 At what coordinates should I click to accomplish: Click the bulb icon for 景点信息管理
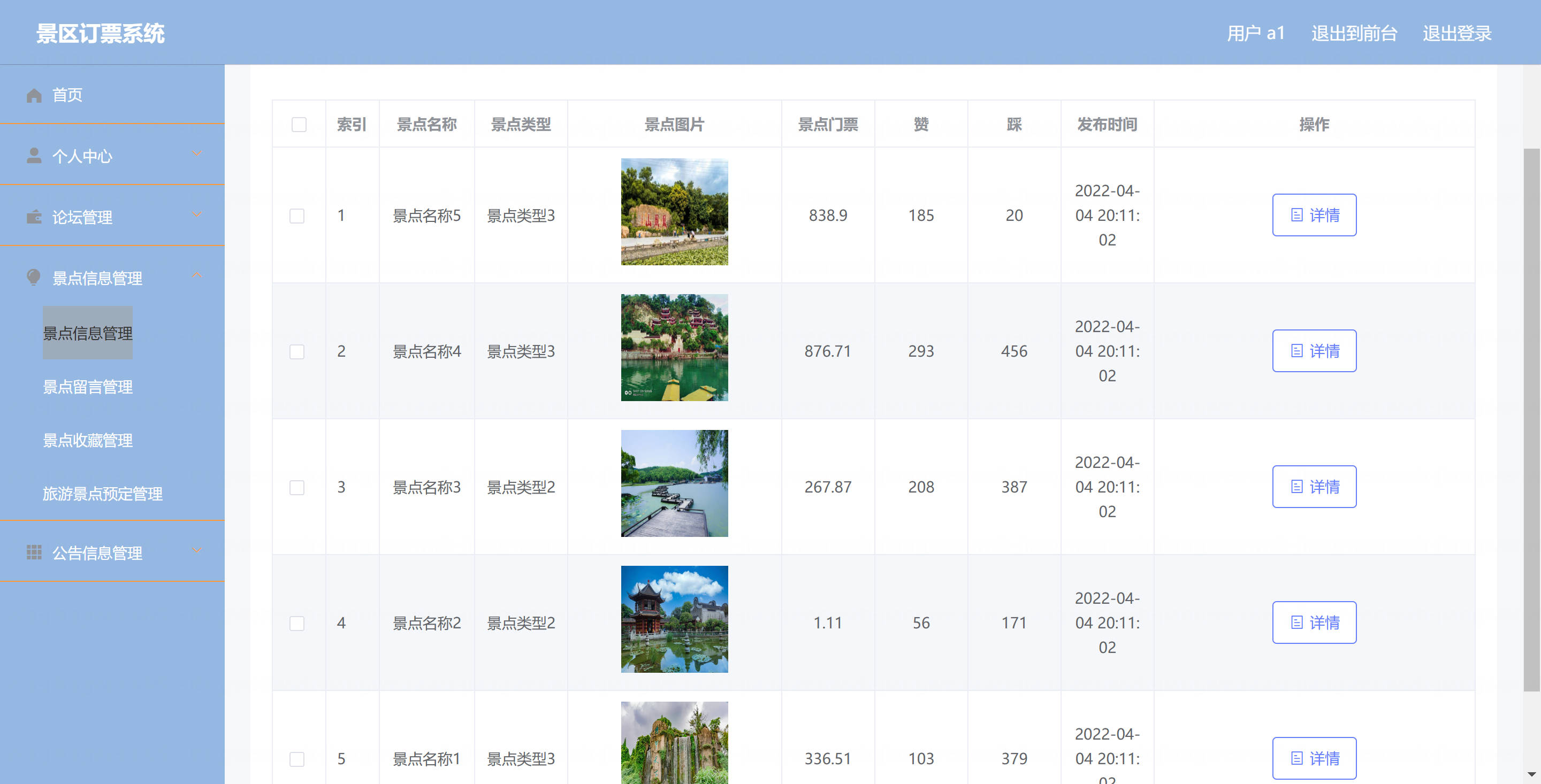[x=34, y=277]
